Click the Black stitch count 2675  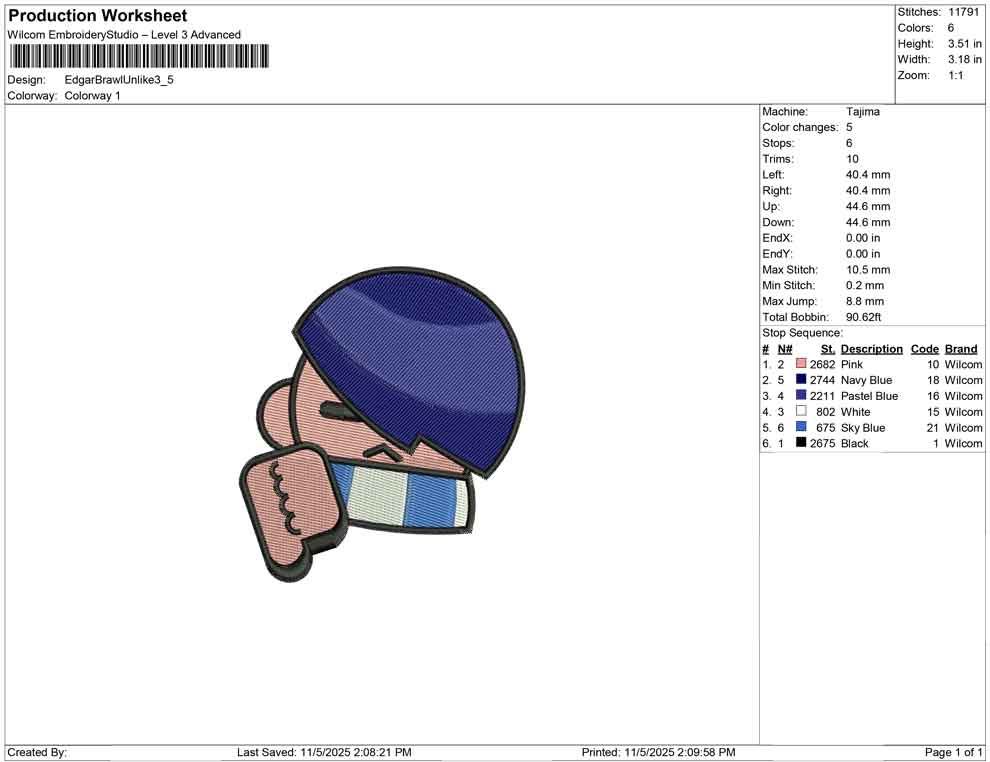[x=822, y=443]
